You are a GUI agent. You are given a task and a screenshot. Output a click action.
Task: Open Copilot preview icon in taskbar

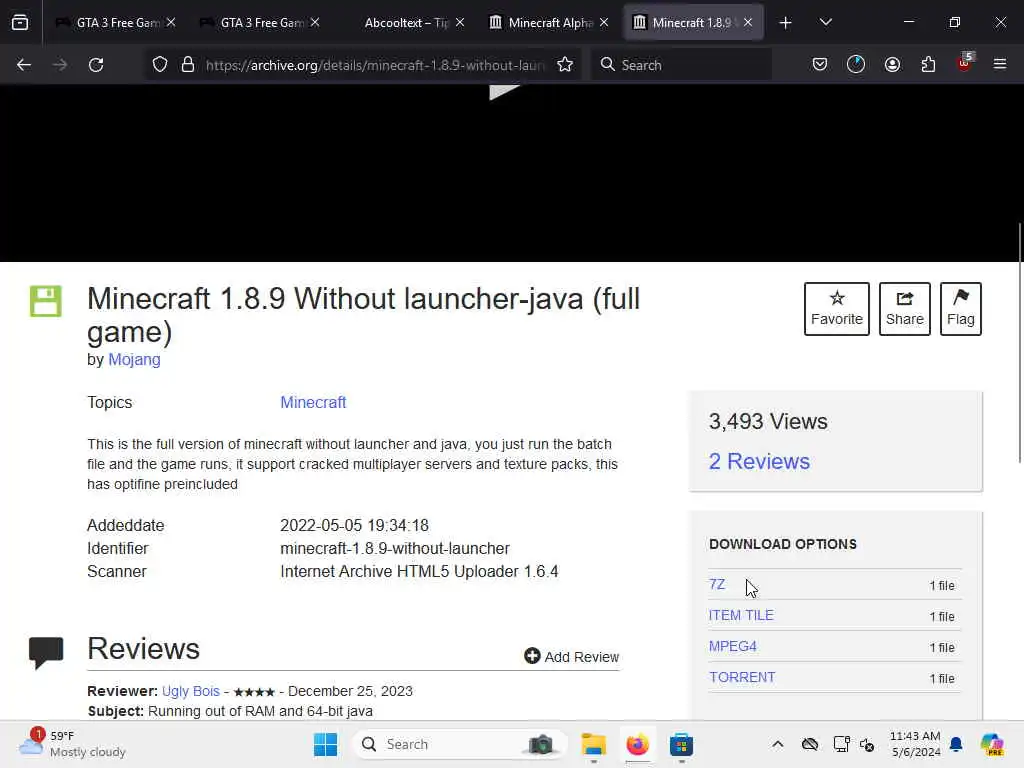(x=991, y=744)
